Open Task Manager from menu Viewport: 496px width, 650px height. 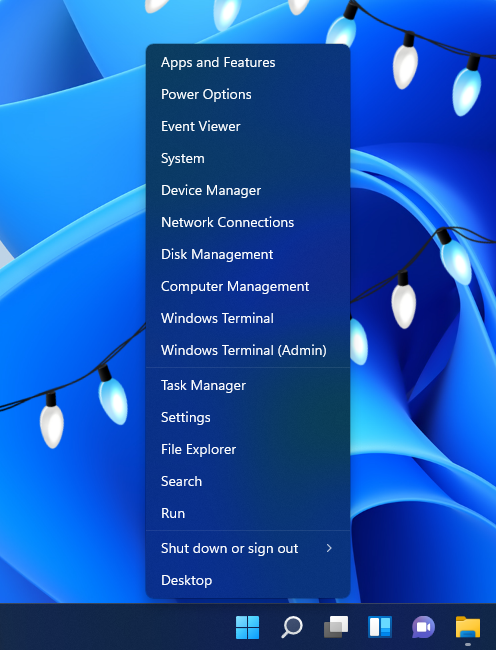(x=248, y=385)
